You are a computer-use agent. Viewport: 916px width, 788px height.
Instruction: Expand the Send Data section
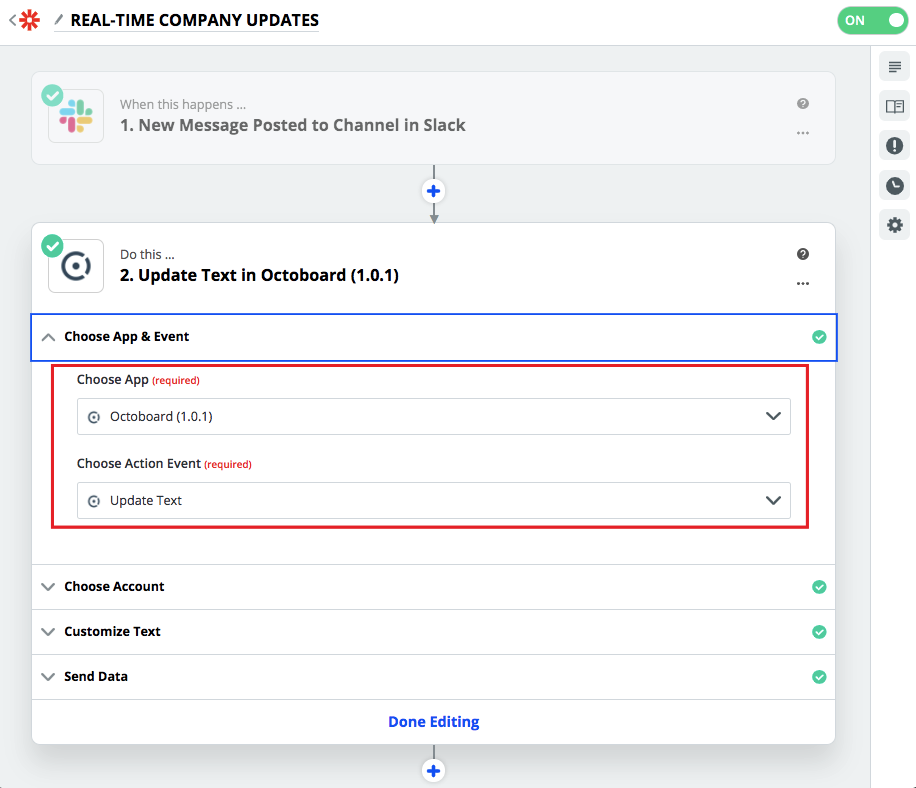(x=433, y=676)
